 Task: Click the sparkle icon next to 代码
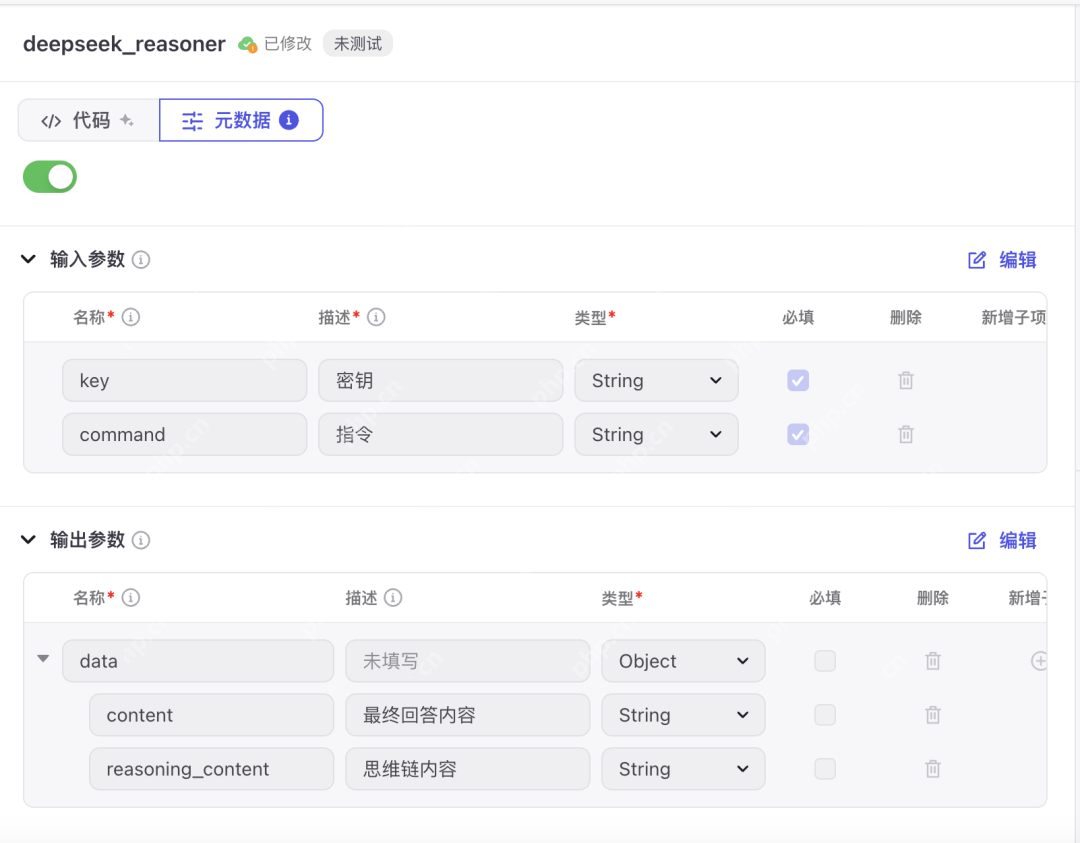[x=127, y=120]
